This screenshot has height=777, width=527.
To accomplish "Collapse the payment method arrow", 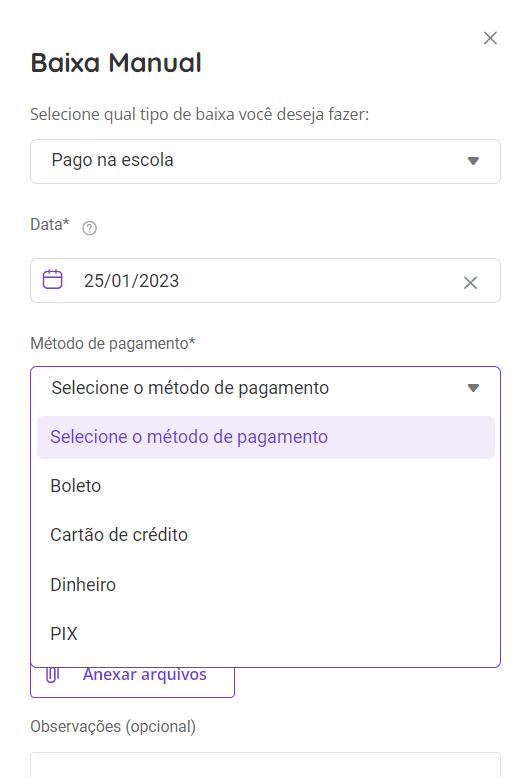I will point(473,388).
